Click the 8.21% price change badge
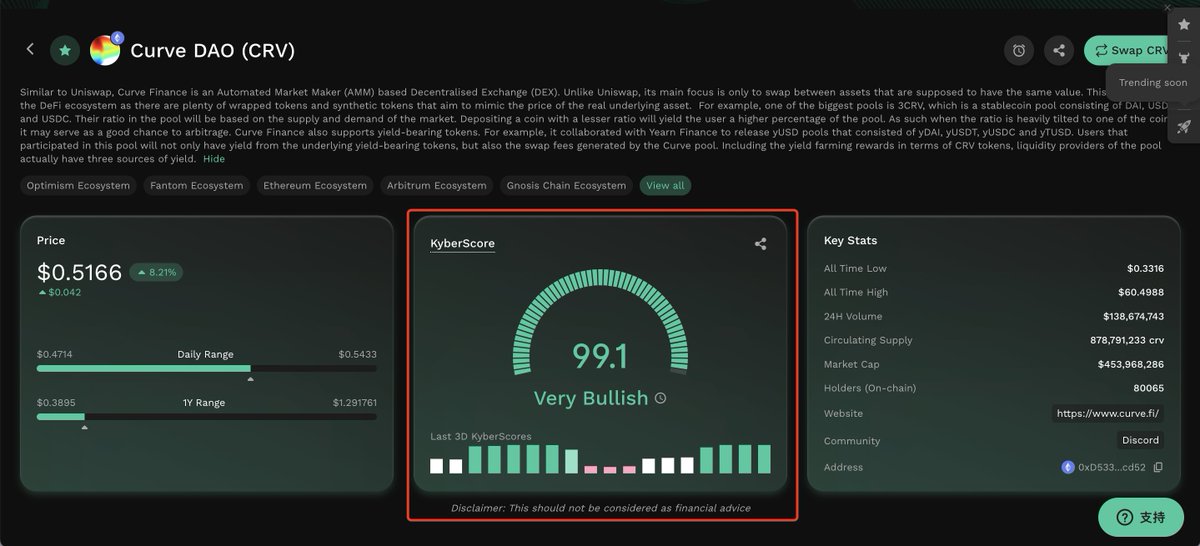The image size is (1200, 546). (154, 272)
